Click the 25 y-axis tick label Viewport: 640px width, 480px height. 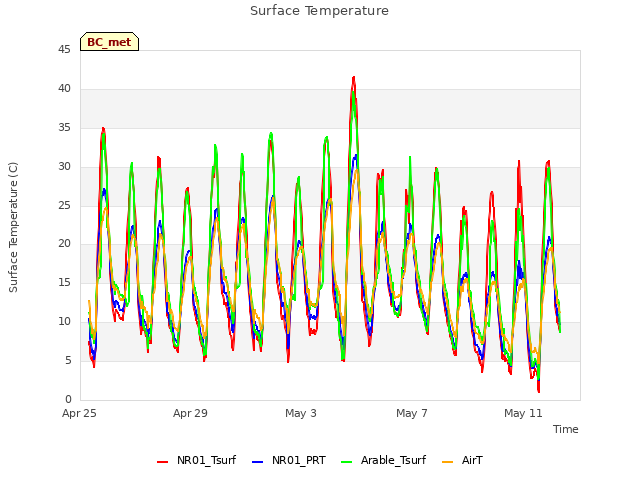click(x=64, y=205)
